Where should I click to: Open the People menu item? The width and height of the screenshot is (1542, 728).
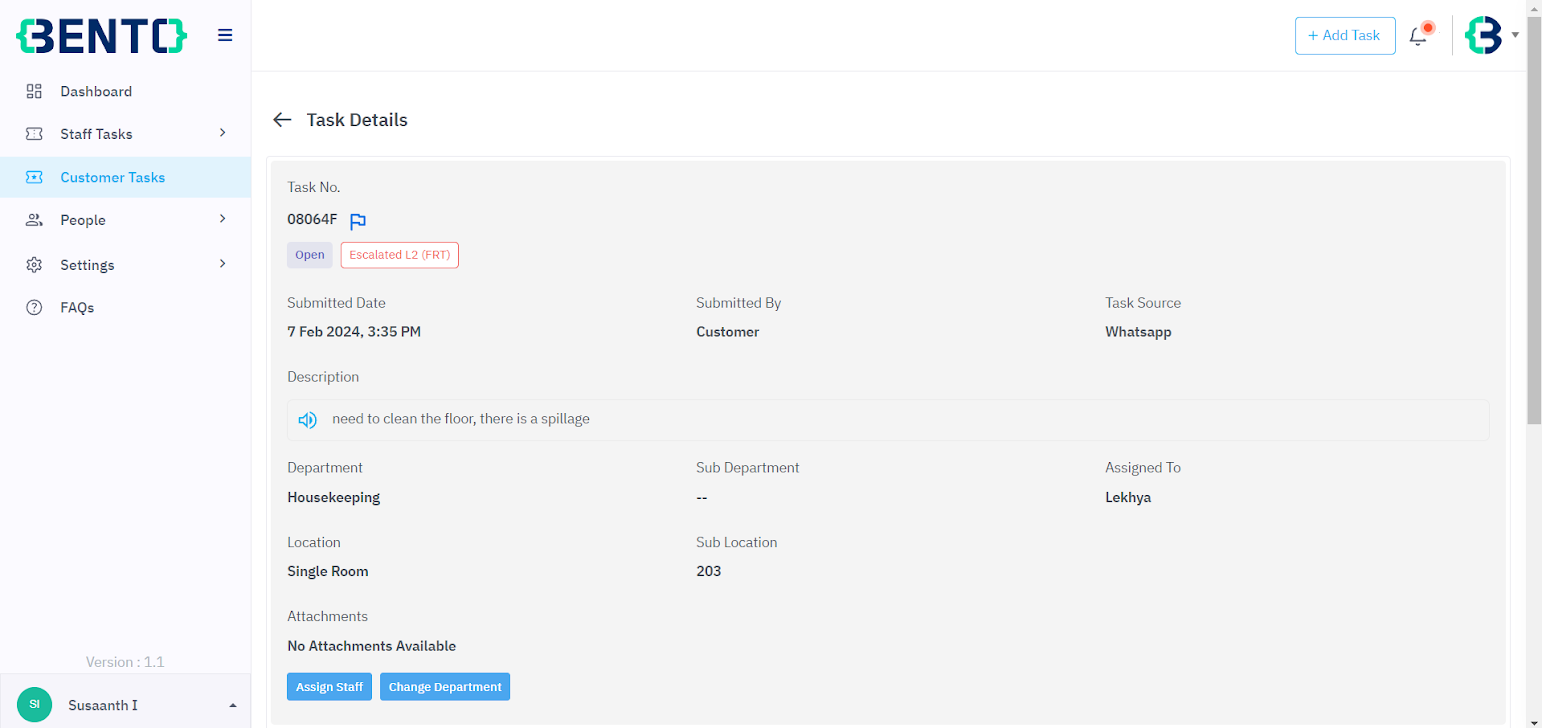click(125, 220)
